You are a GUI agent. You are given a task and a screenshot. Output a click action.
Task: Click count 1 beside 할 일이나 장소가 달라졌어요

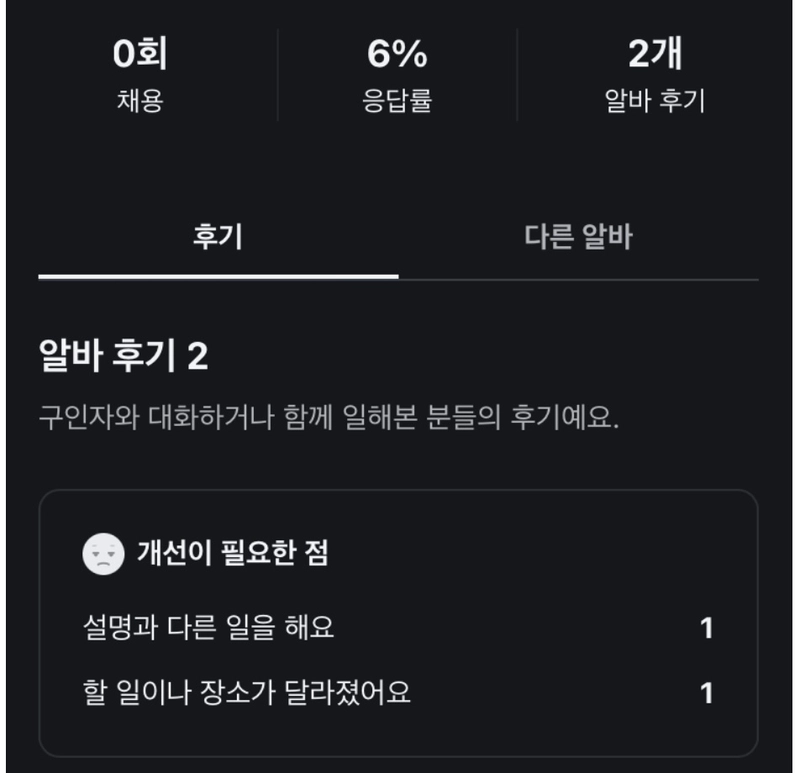point(707,693)
